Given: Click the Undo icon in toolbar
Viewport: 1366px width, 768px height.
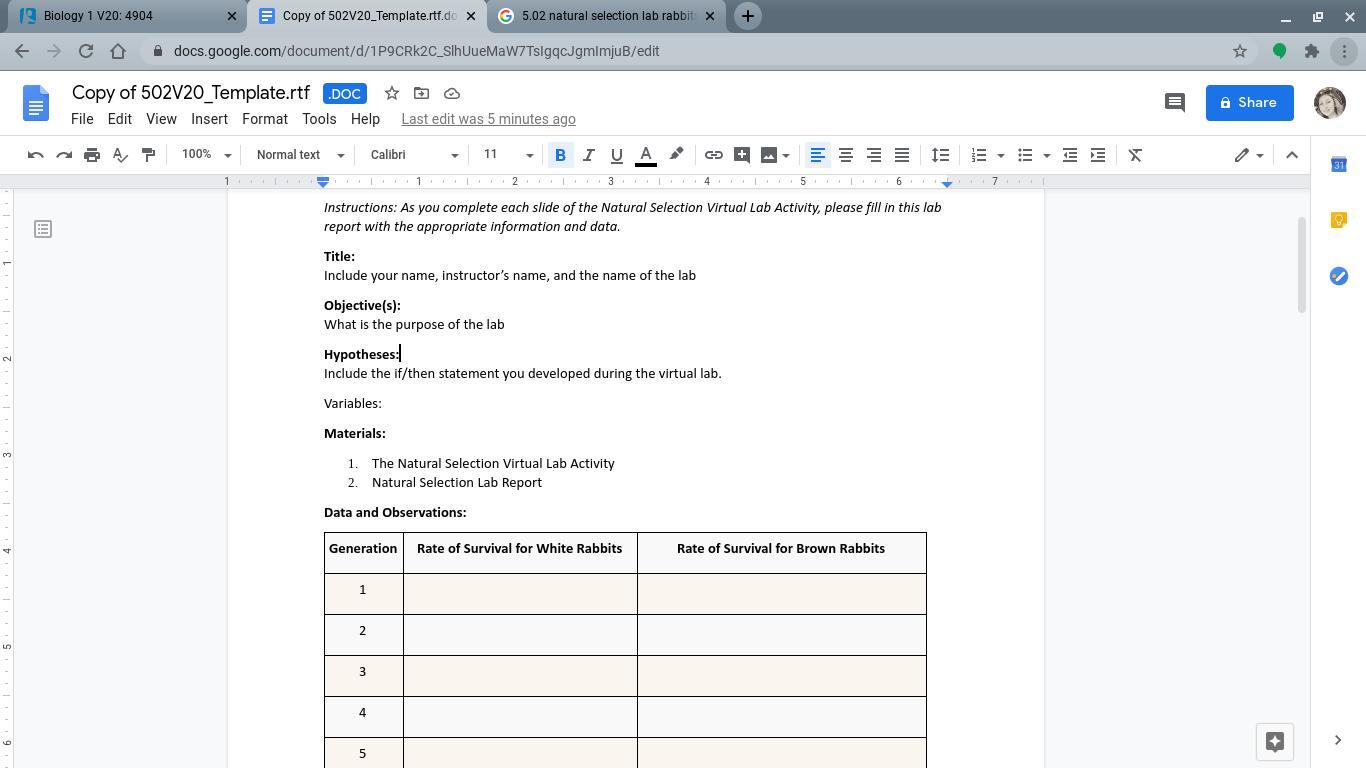Looking at the screenshot, I should pos(36,155).
